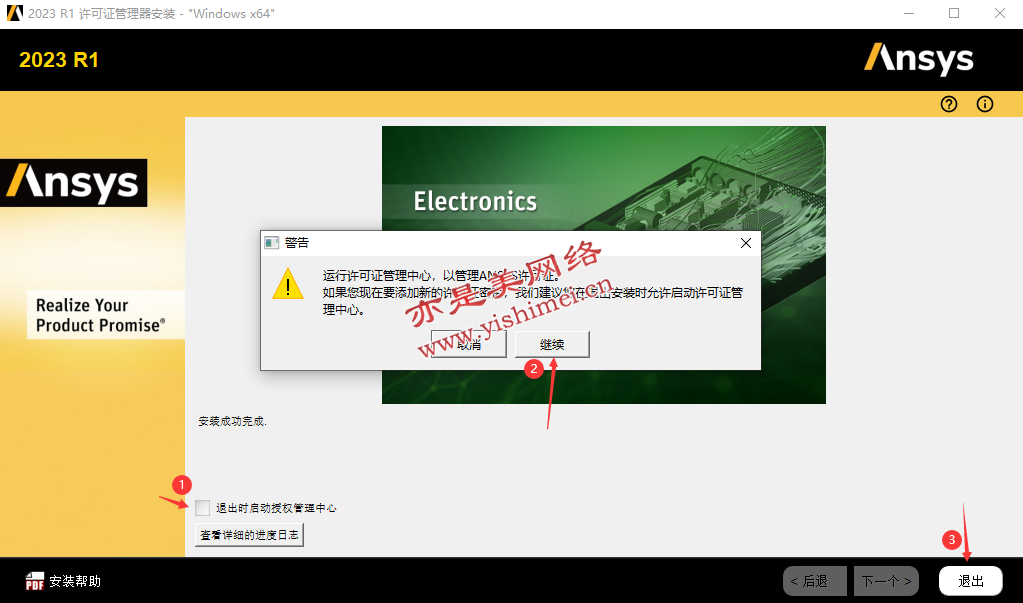Click the 警告 dialog title bar icon
The image size is (1023, 603).
(x=271, y=243)
